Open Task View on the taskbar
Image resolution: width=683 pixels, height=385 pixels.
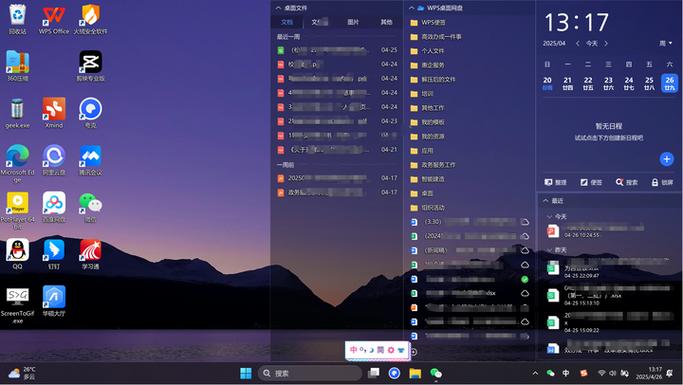click(x=374, y=373)
